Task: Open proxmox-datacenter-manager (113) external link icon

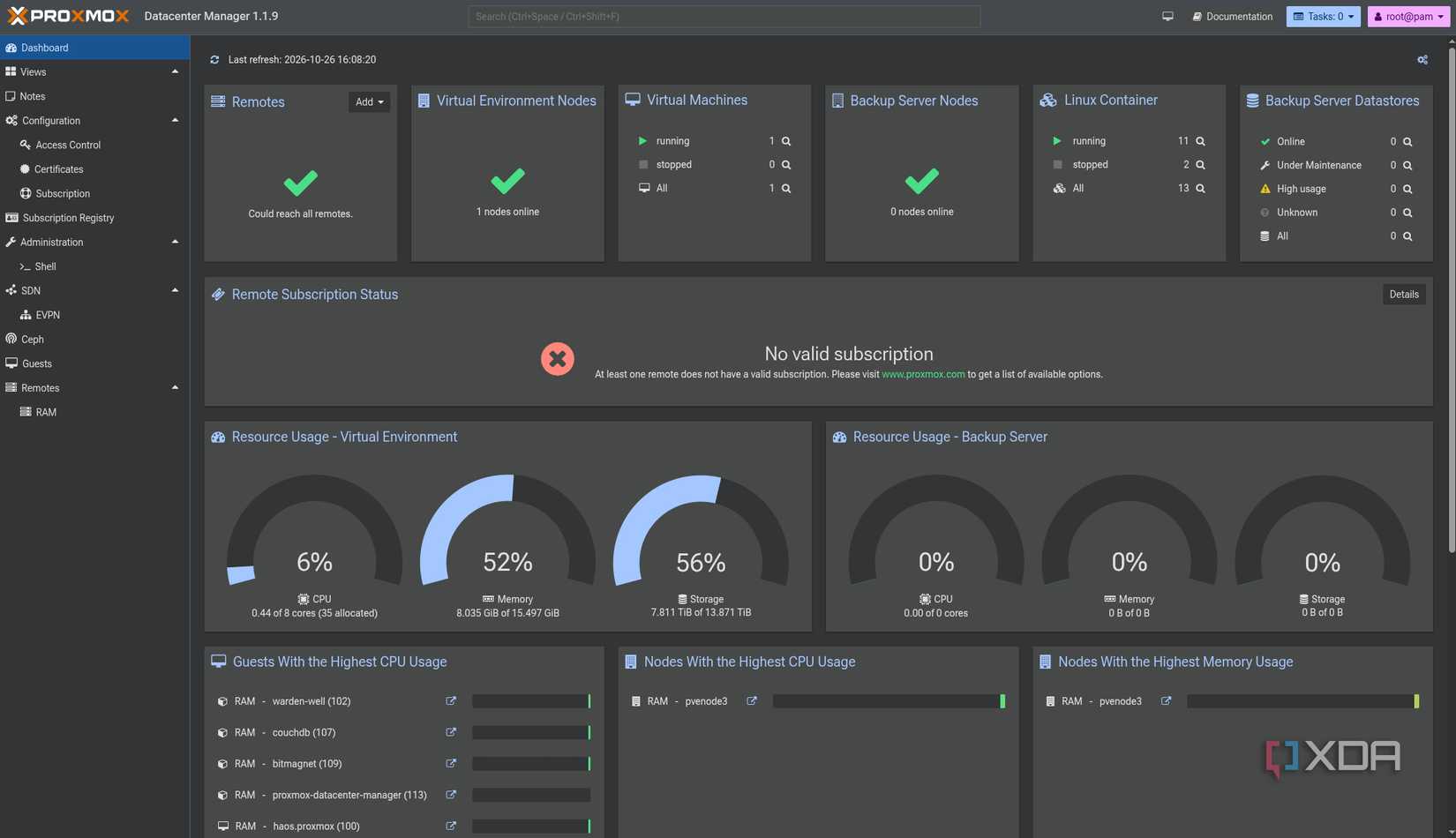Action: tap(451, 795)
